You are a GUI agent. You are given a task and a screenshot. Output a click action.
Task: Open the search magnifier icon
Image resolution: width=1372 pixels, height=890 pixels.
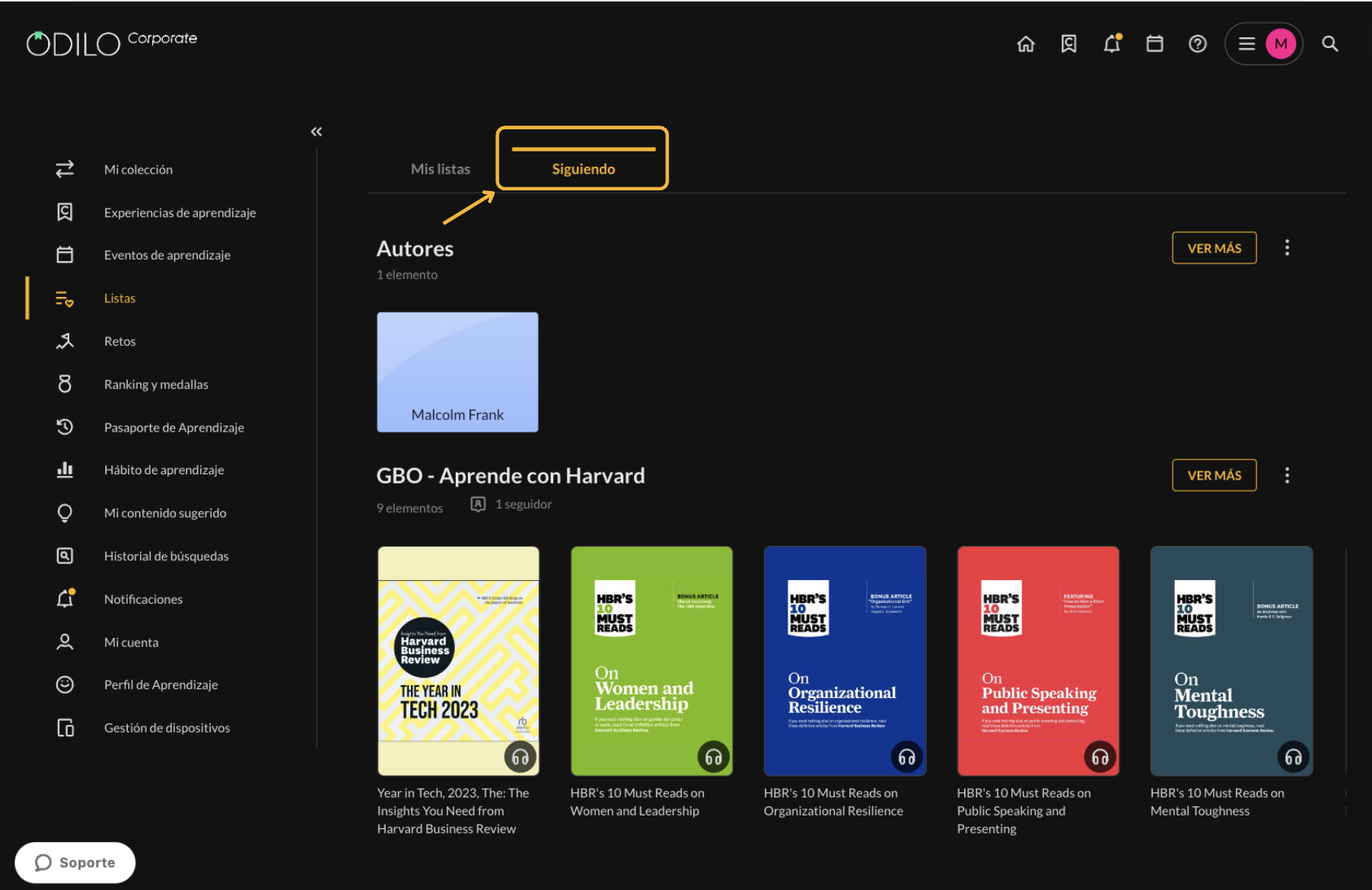pyautogui.click(x=1330, y=44)
